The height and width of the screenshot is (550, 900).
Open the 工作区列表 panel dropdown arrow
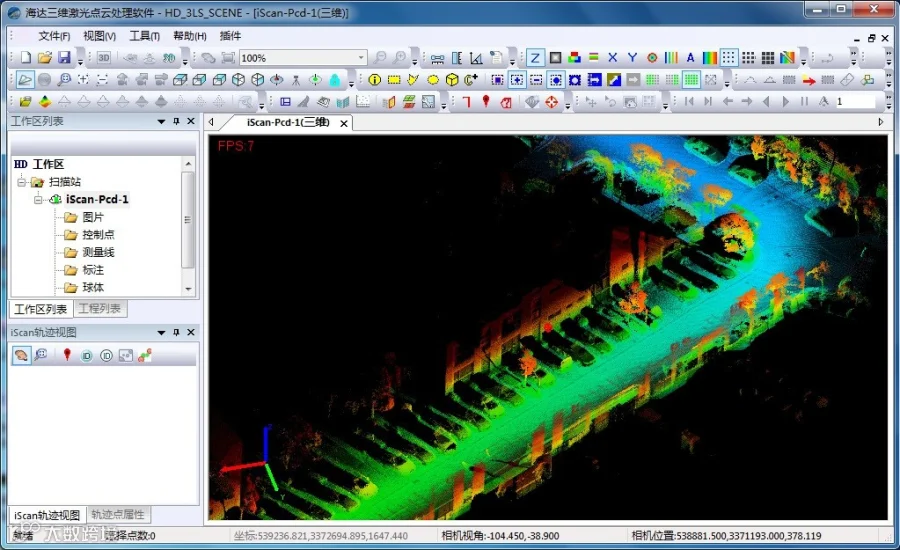click(x=161, y=121)
